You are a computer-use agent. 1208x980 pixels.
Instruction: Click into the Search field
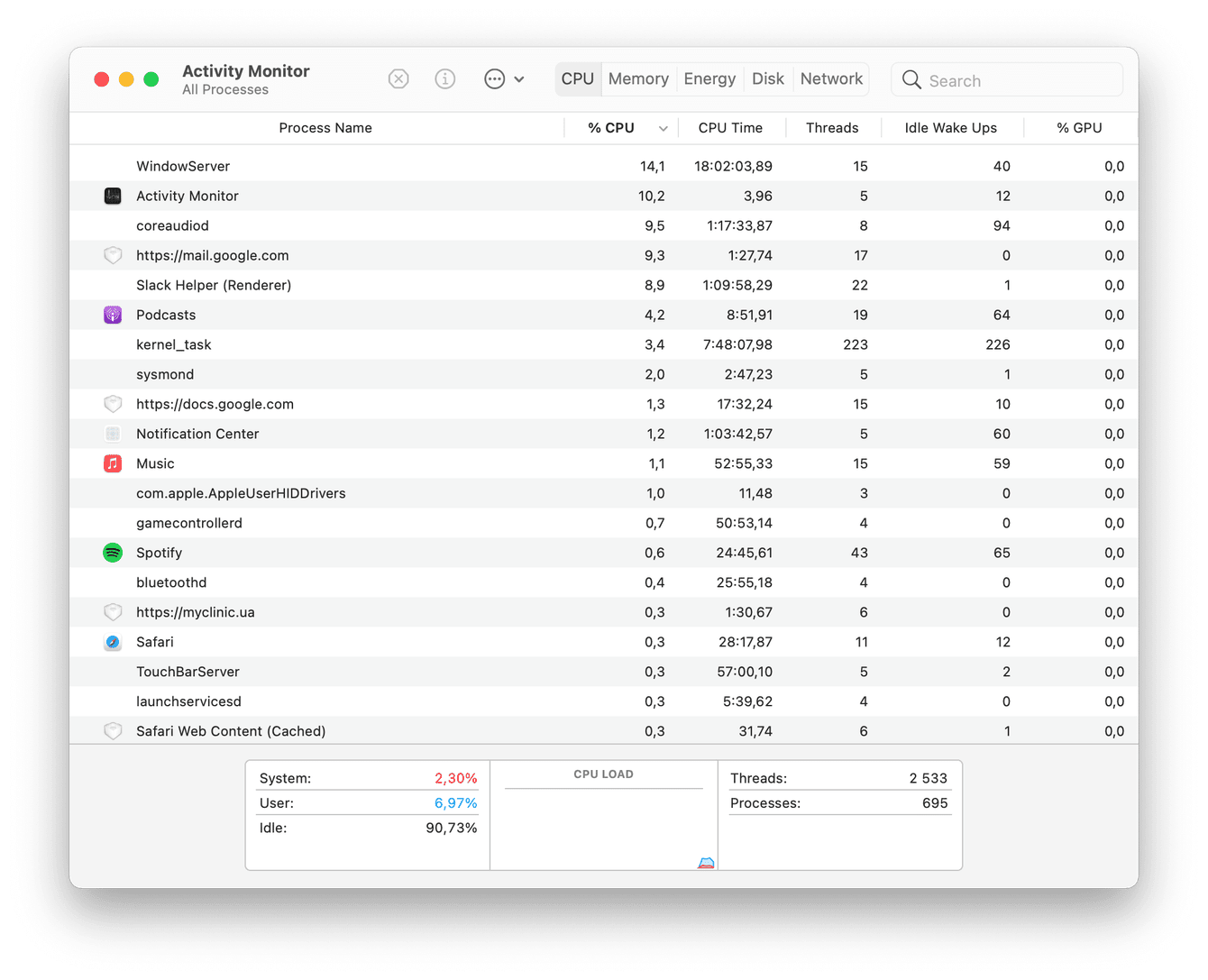tap(1007, 80)
